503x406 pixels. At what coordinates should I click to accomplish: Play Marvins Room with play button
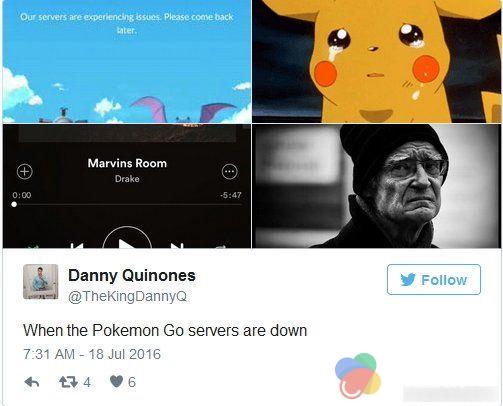pos(127,237)
